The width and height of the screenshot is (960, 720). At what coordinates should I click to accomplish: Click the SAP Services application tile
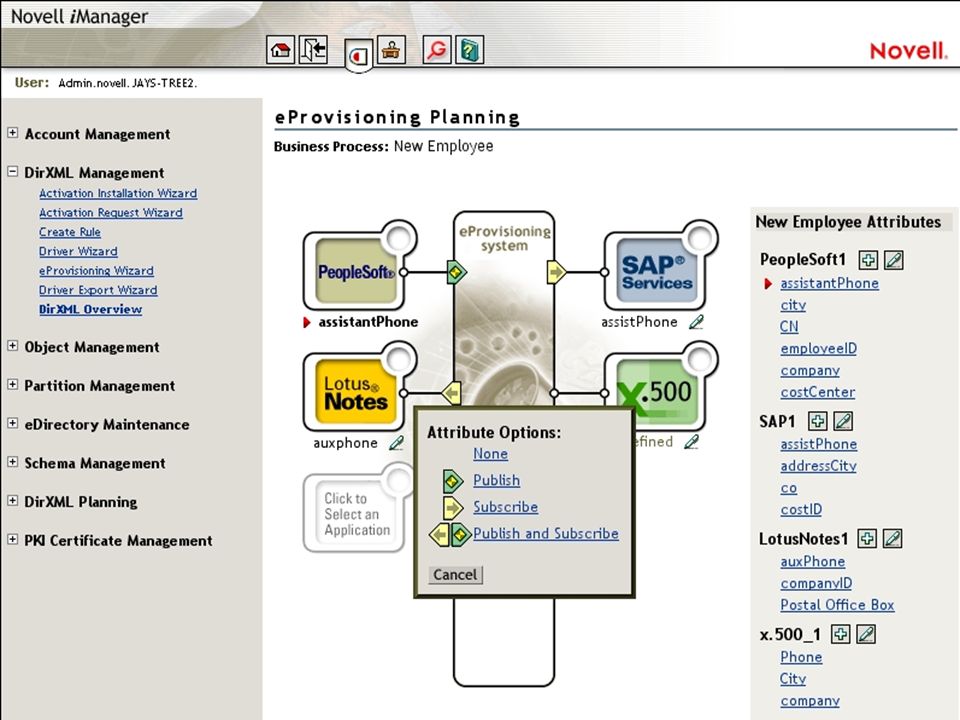(657, 271)
